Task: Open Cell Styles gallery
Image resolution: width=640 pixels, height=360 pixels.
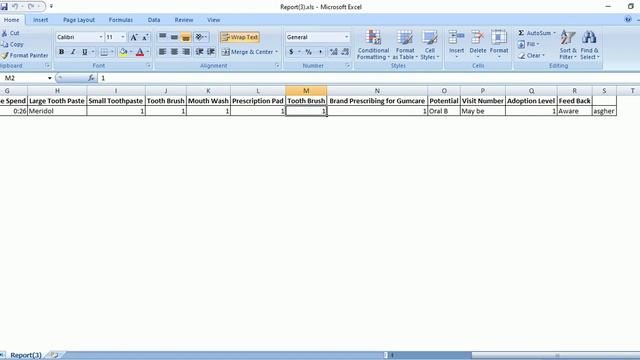Action: (x=430, y=45)
